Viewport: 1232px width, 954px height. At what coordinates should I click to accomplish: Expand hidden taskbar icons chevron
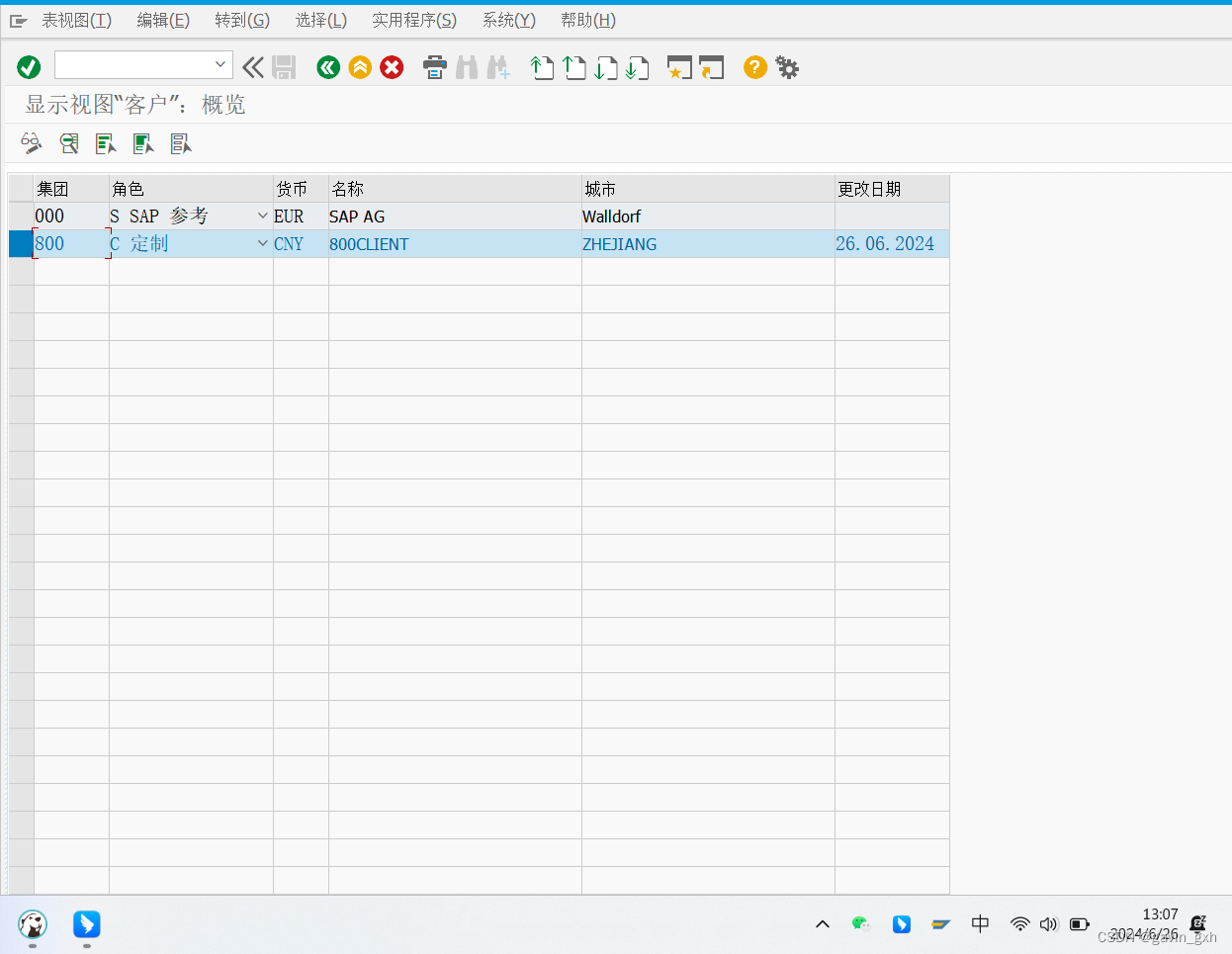(822, 924)
